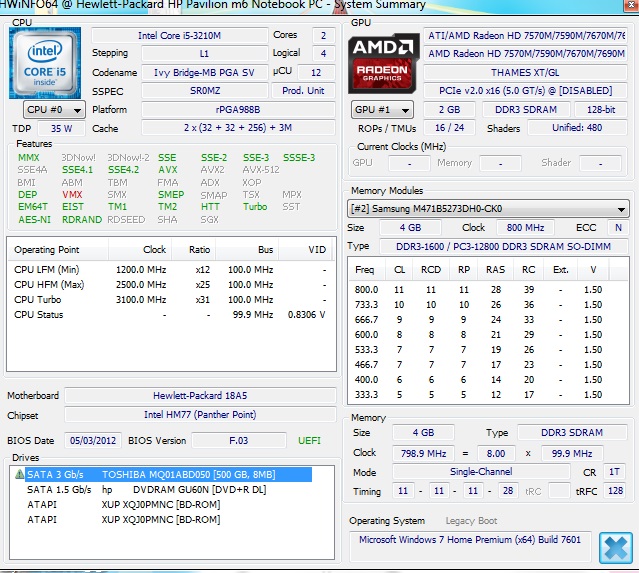Click the GPU memory size 2 GB field

[x=449, y=110]
